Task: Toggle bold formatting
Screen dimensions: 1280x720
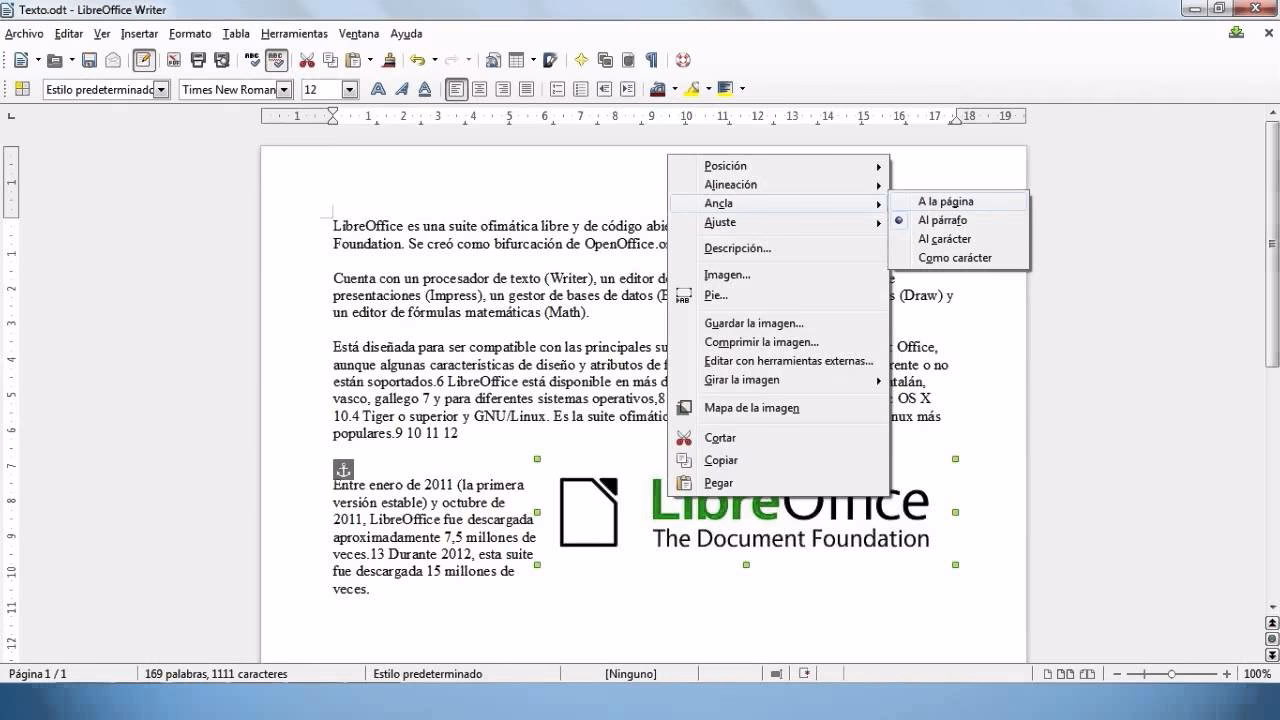Action: pos(377,89)
